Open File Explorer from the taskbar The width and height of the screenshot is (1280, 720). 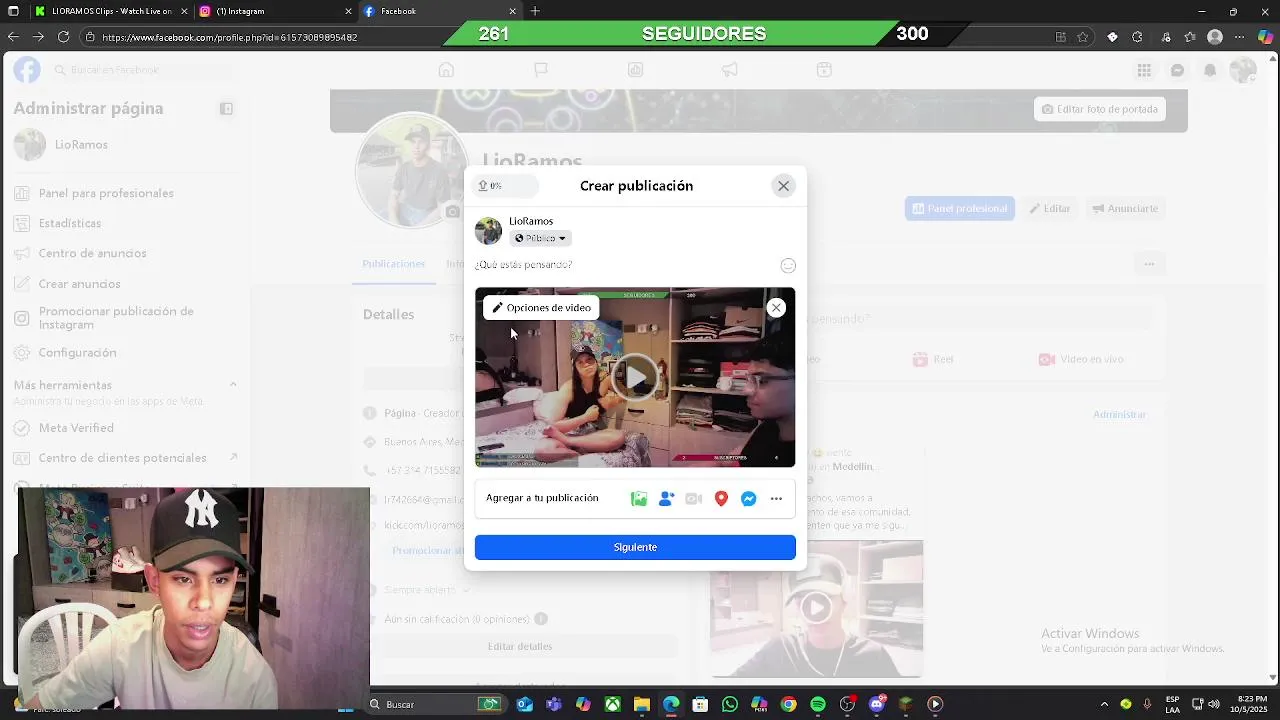point(641,704)
